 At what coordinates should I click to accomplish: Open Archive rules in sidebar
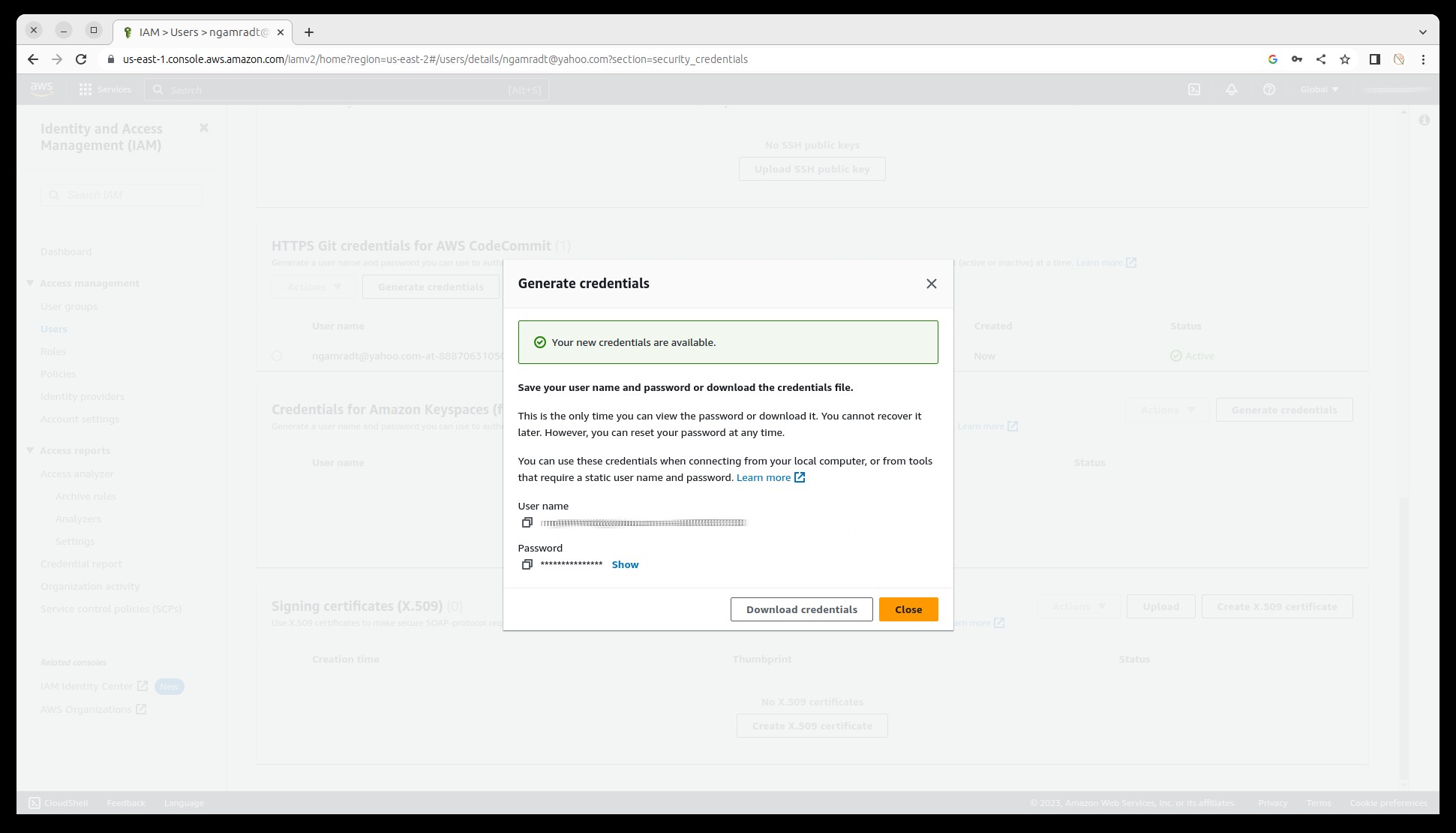pyautogui.click(x=86, y=496)
